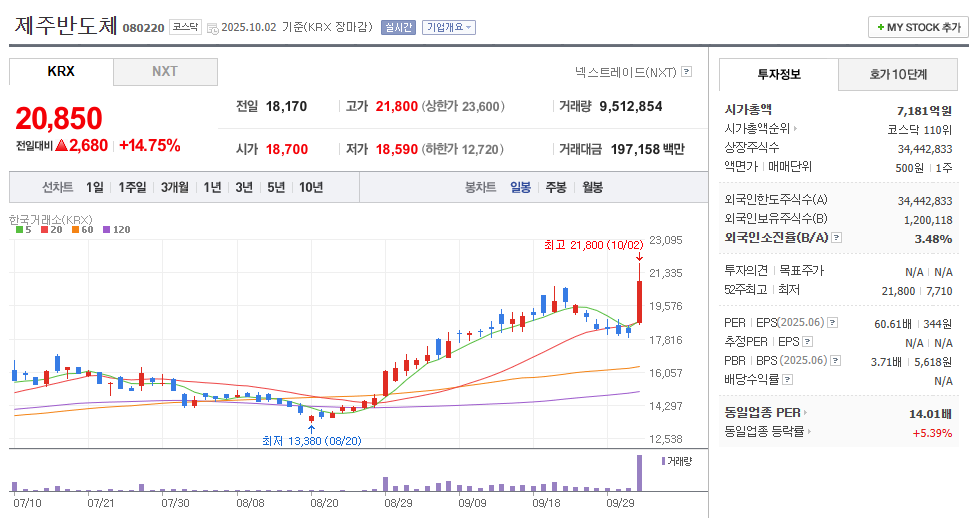
Task: Switch to the KRX tab
Action: (61, 72)
